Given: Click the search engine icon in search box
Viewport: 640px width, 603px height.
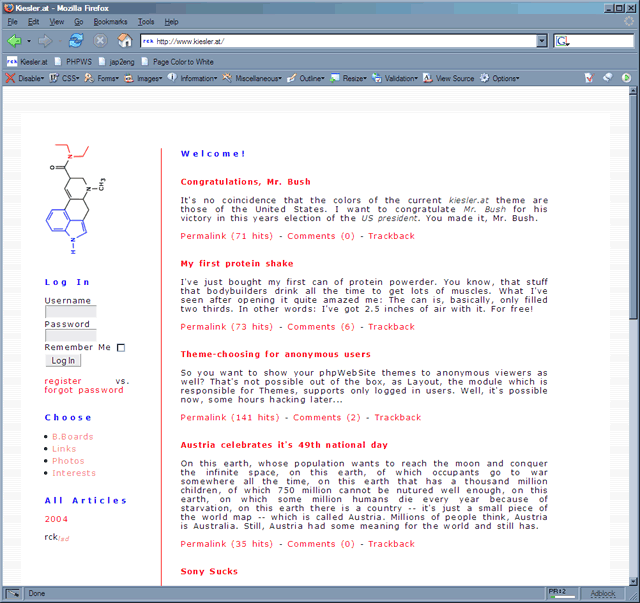Looking at the screenshot, I should click(561, 41).
